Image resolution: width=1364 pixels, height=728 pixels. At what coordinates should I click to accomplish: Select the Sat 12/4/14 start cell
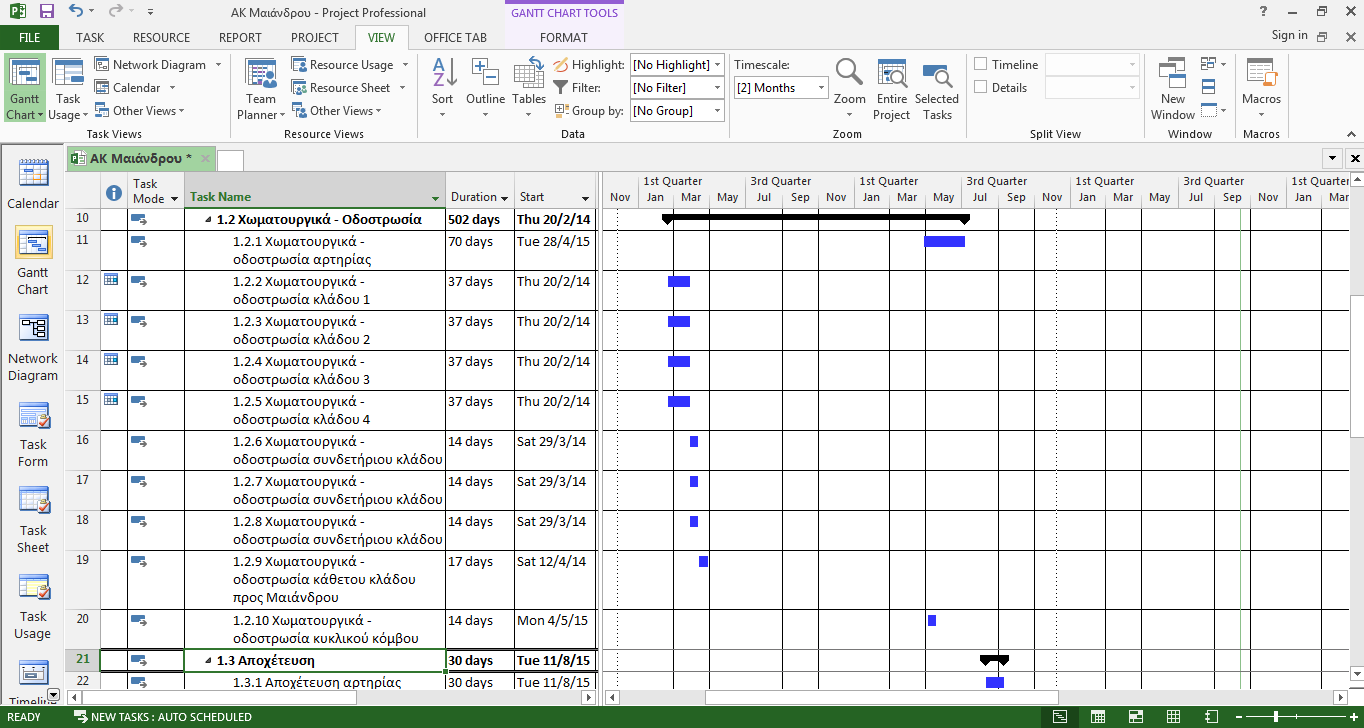(555, 580)
